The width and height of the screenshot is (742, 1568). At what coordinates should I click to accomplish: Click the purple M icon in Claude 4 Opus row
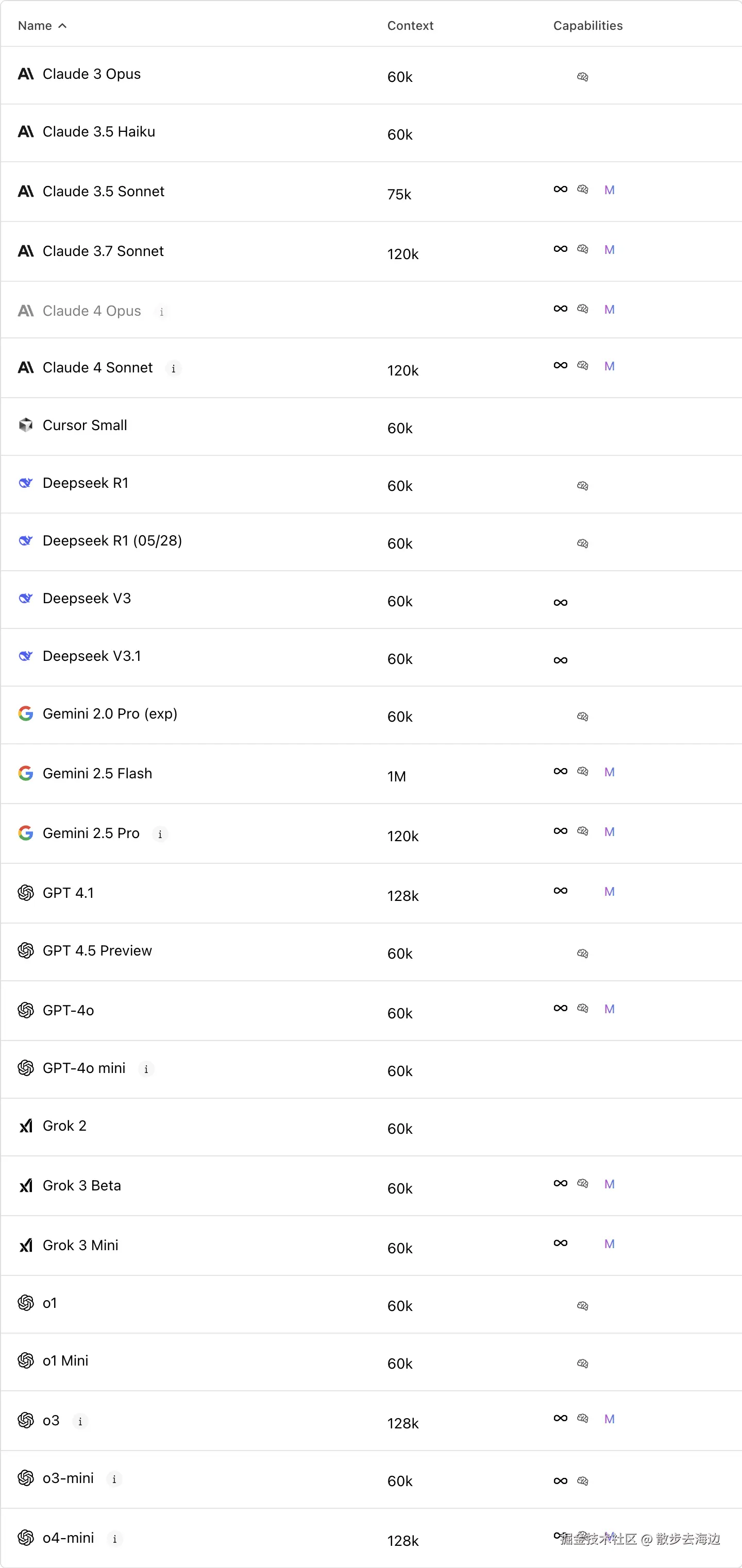pos(609,310)
